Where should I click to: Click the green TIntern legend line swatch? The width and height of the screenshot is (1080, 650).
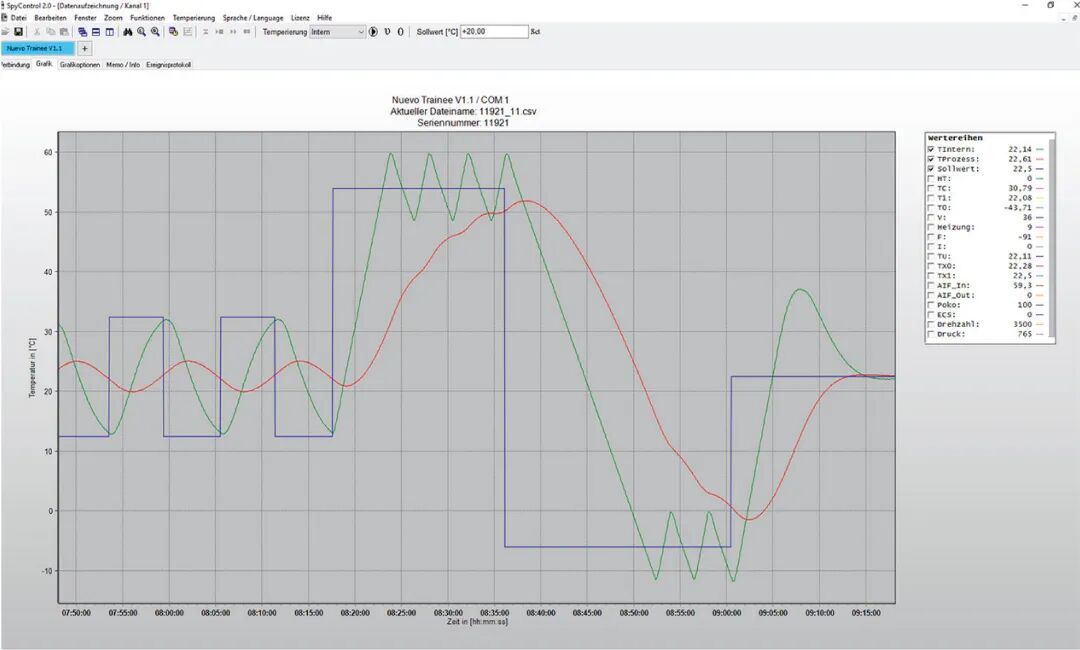pos(1039,149)
